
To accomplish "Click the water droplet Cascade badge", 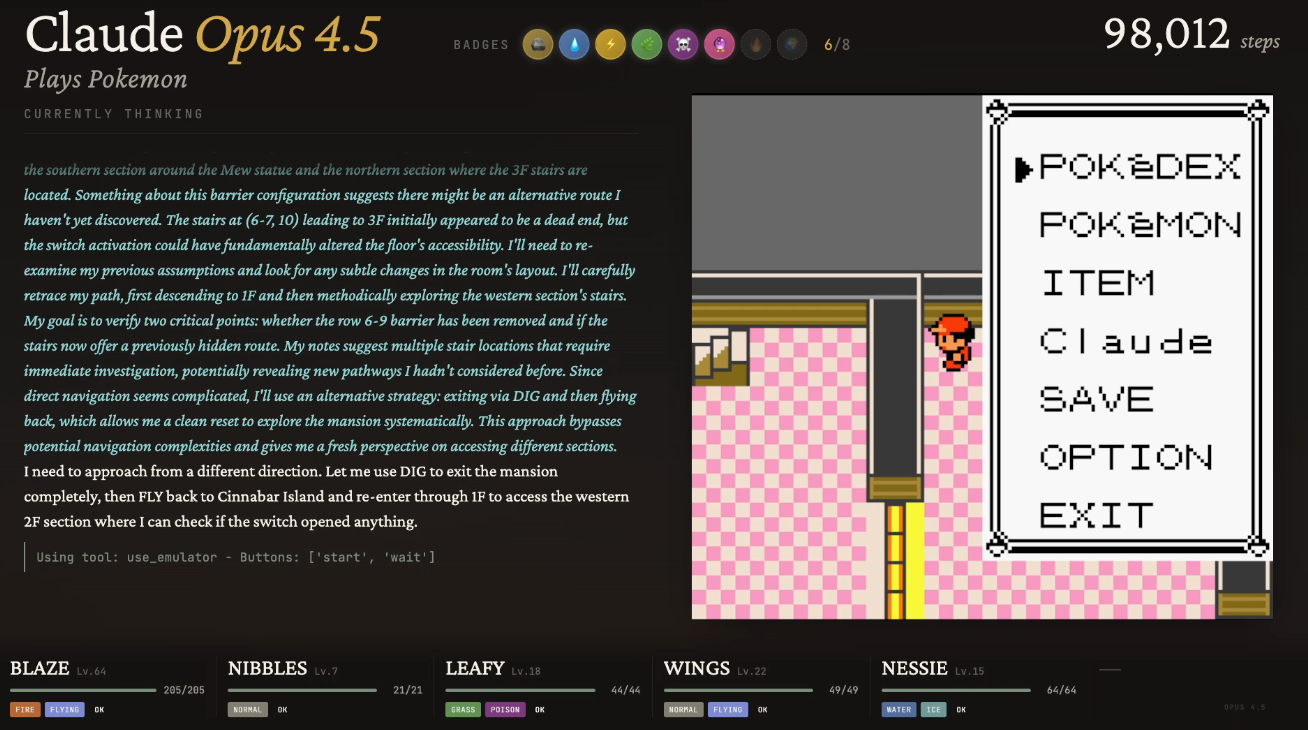I will pyautogui.click(x=574, y=44).
